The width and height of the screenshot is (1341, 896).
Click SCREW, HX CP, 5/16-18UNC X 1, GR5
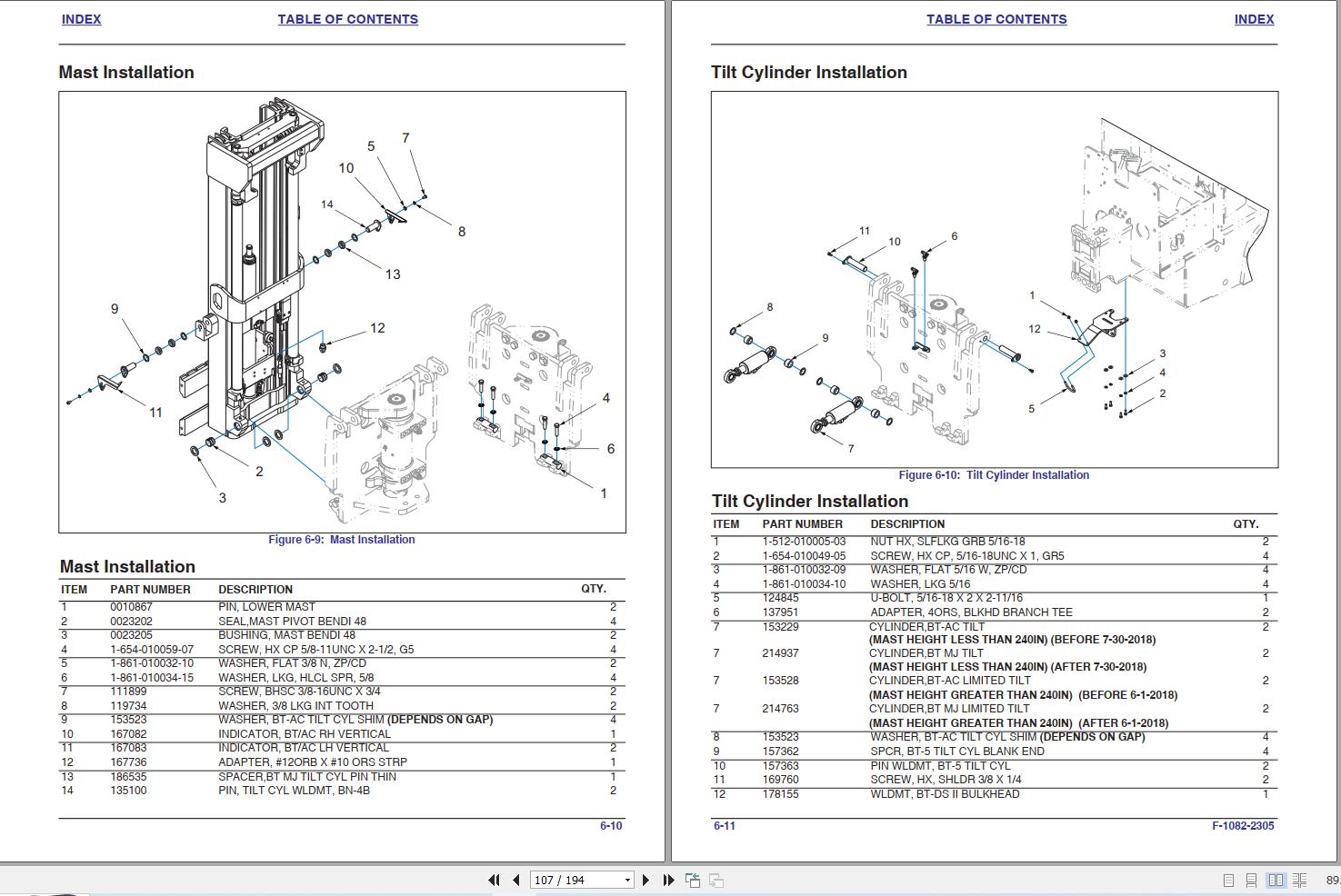coord(967,556)
